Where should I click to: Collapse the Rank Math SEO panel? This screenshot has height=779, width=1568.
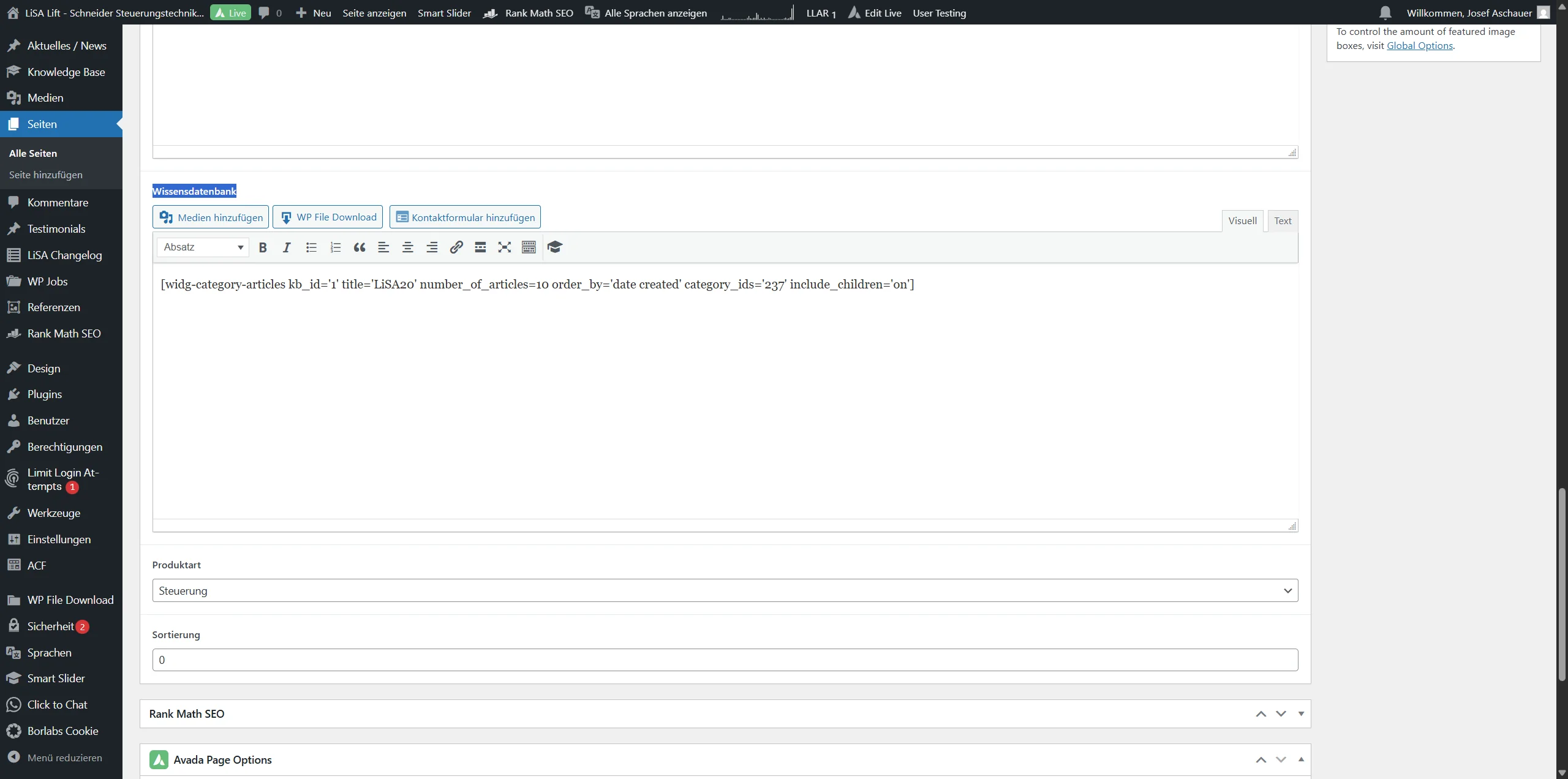1300,713
